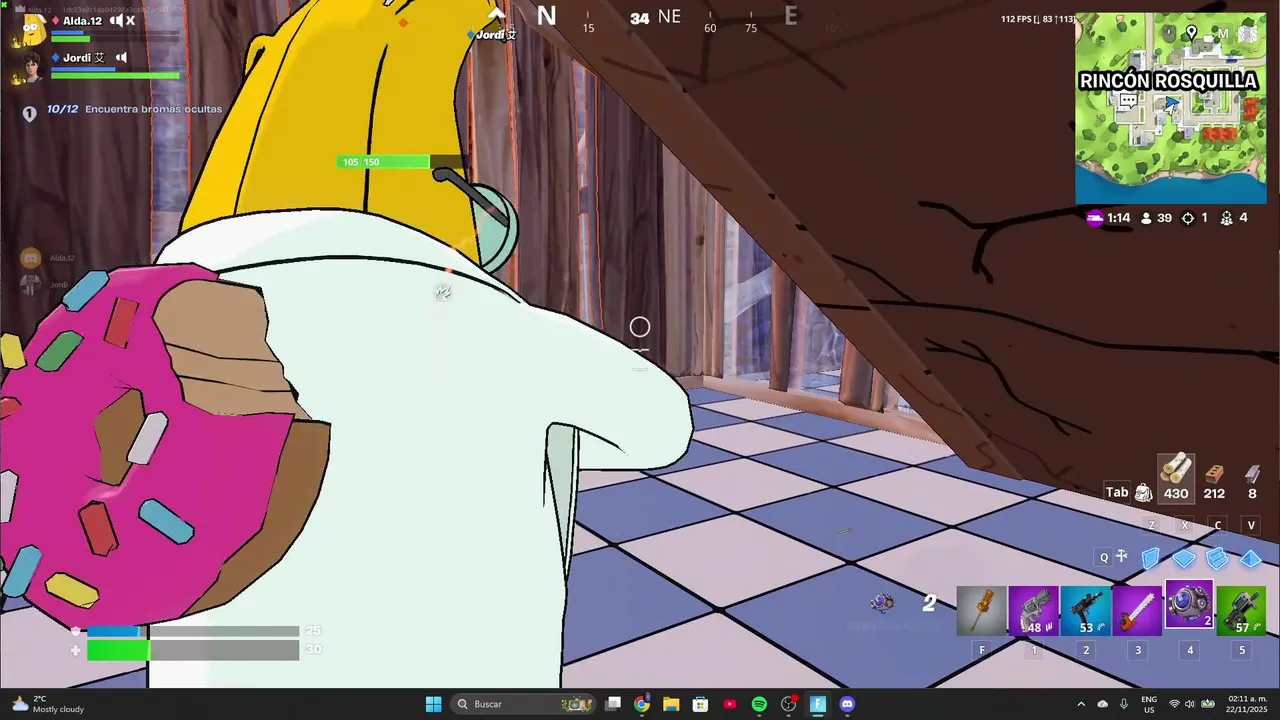Choose the floor building piece

pos(1184,558)
